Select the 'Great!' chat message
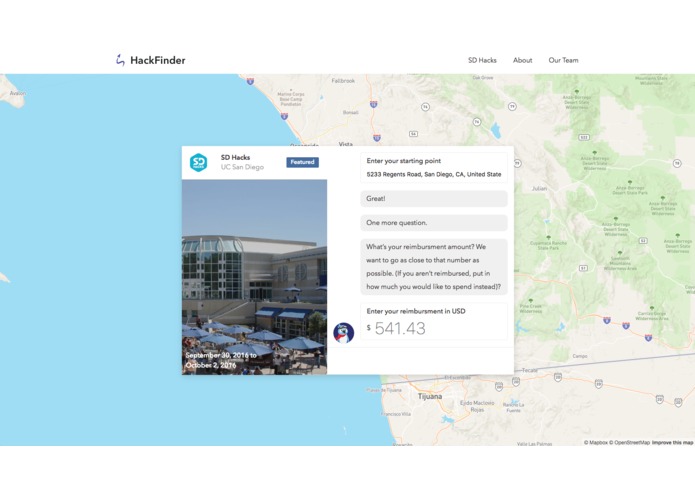 pyautogui.click(x=434, y=198)
